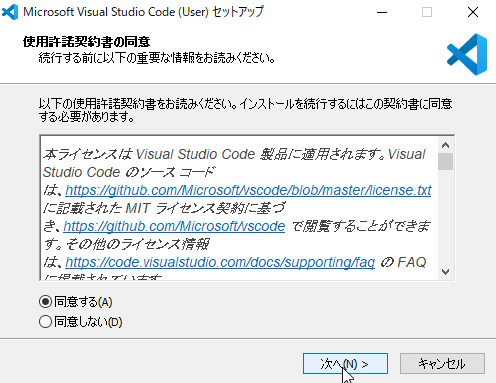This screenshot has height=383, width=496.
Task: Click empty scrollbar track below the thumb
Action: (x=445, y=217)
